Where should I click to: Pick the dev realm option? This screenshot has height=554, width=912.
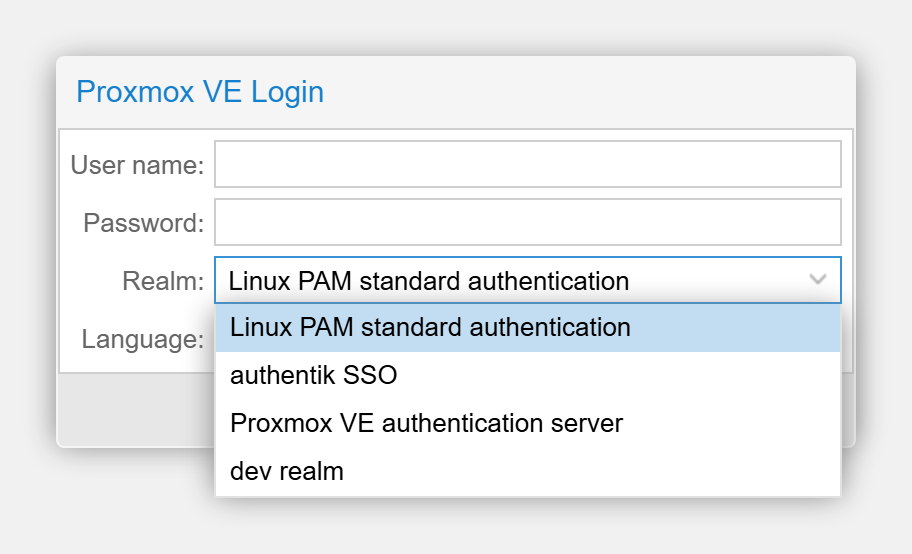coord(528,471)
